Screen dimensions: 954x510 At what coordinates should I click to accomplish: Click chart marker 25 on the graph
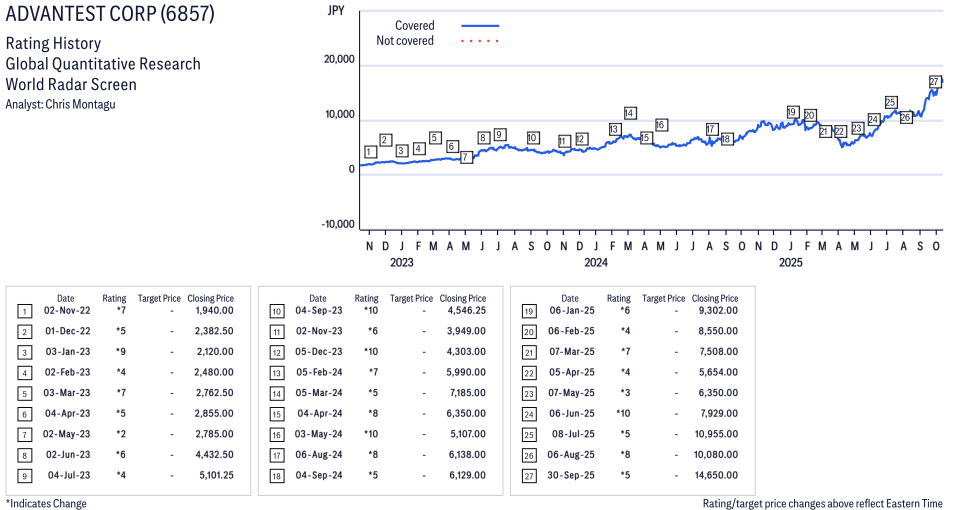(890, 102)
